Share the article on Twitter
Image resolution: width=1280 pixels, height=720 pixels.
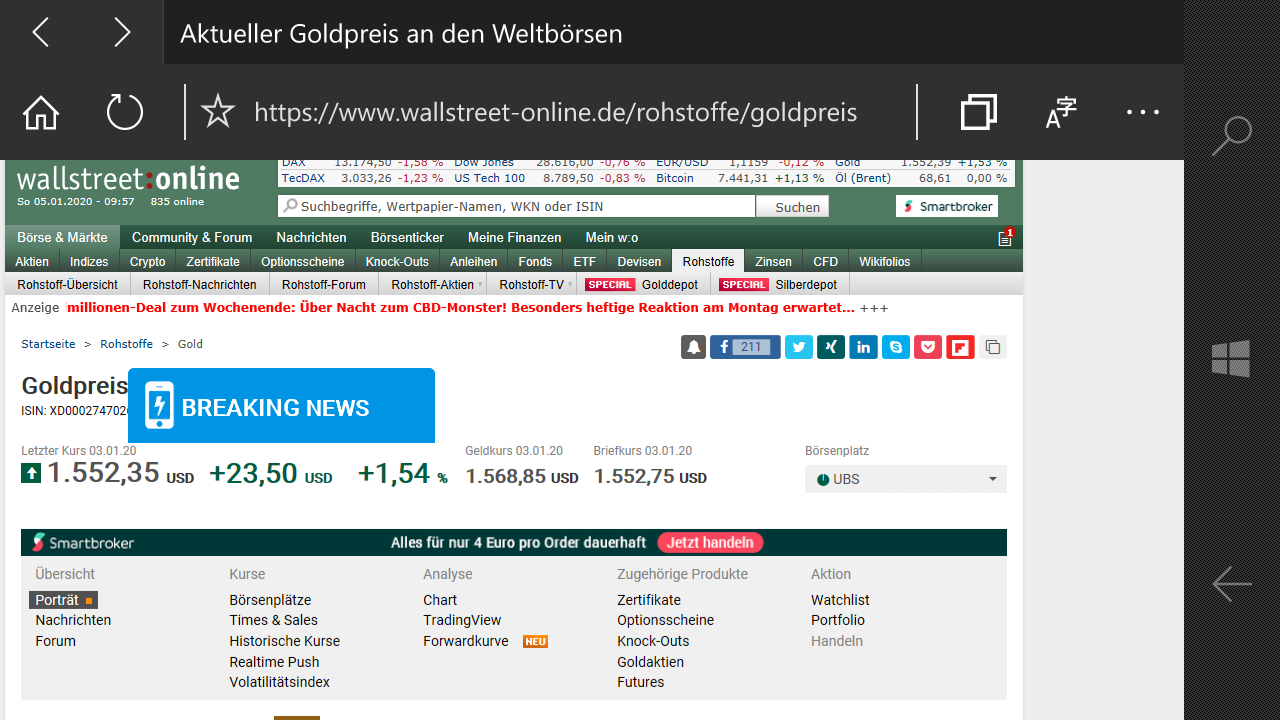click(x=798, y=347)
